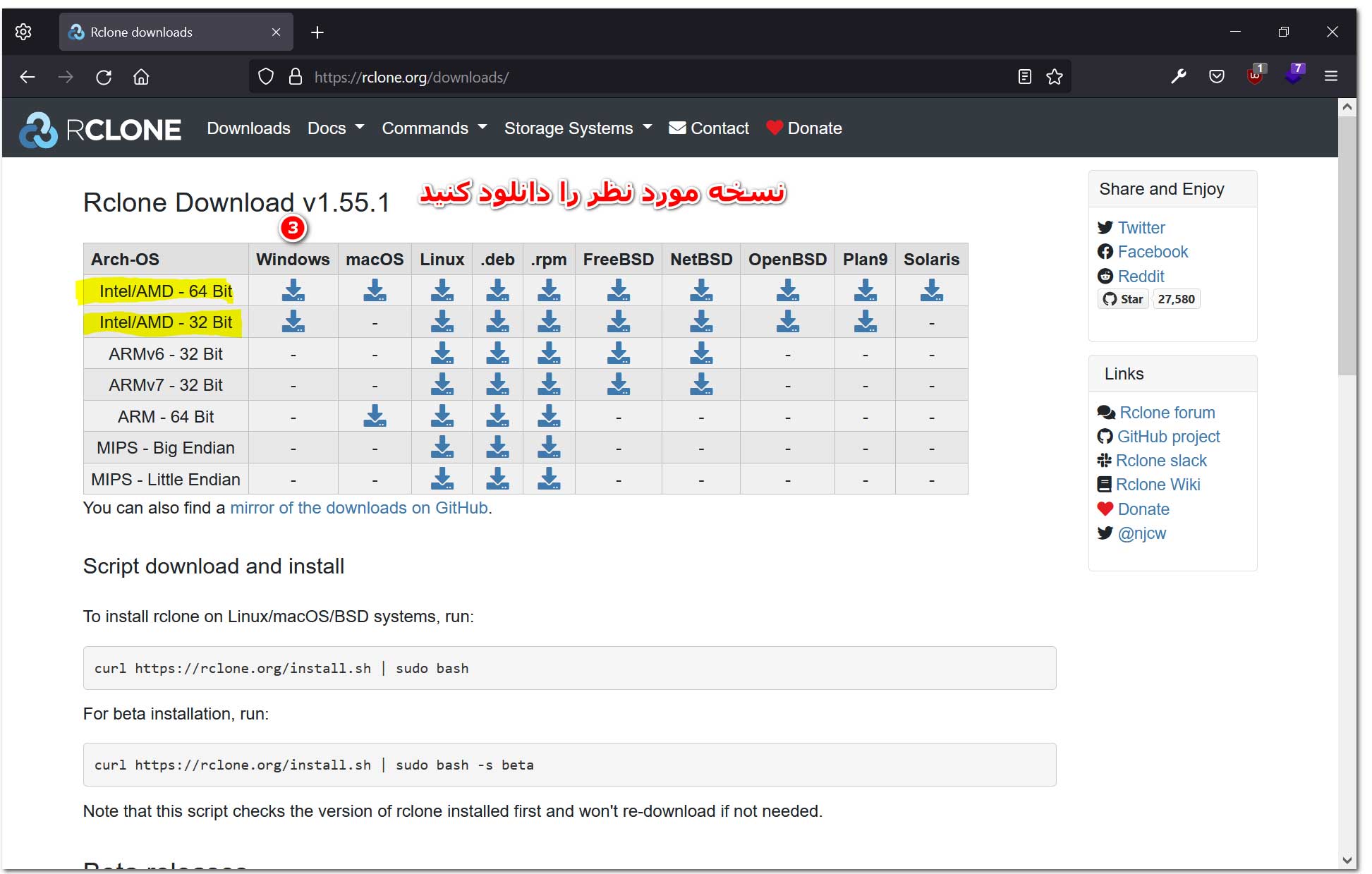Image resolution: width=1372 pixels, height=874 pixels.
Task: Open Reddit from the Share and Enjoy panel
Action: click(x=1106, y=277)
